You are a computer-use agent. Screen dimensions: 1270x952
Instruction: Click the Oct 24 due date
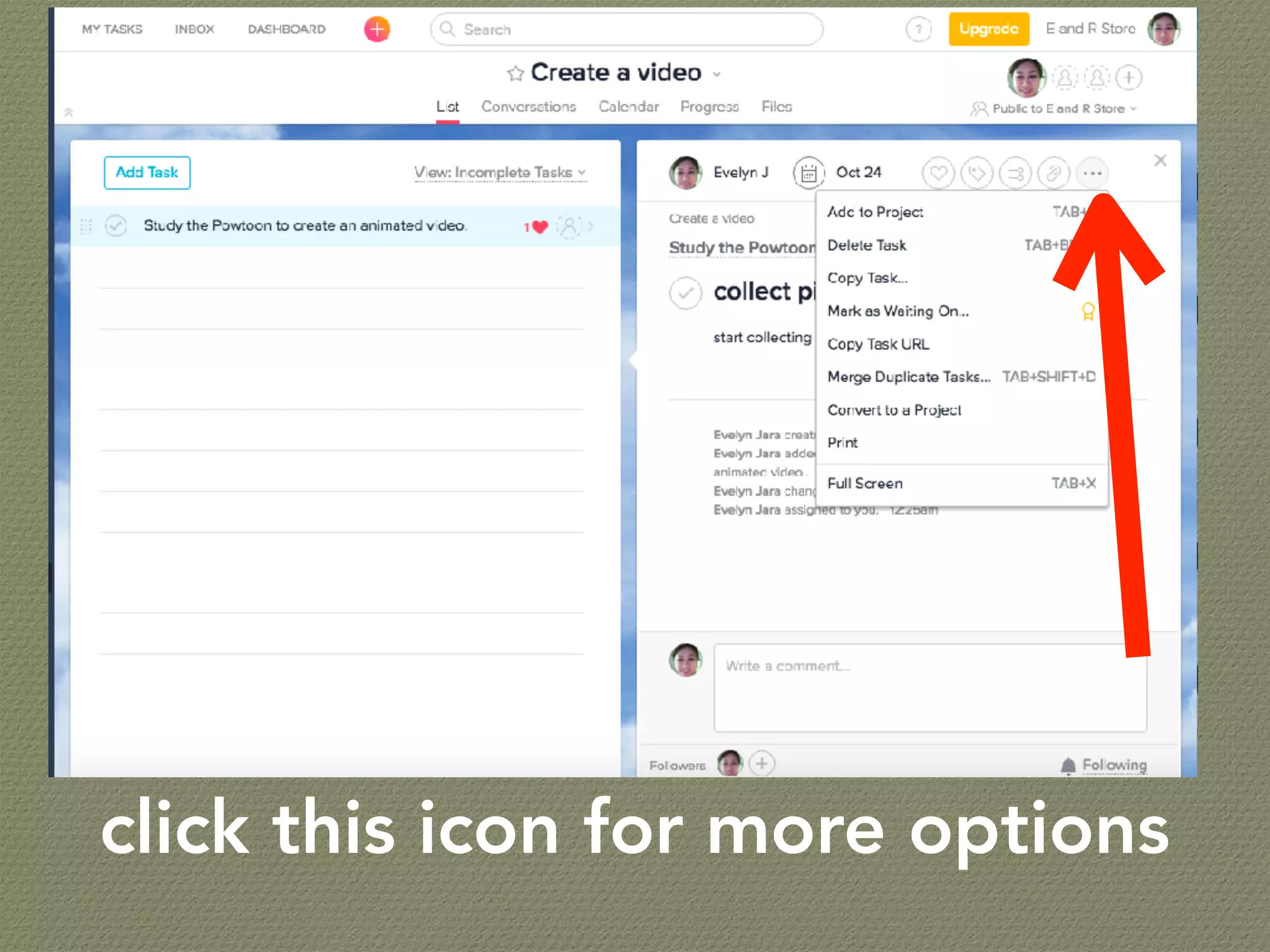tap(858, 172)
